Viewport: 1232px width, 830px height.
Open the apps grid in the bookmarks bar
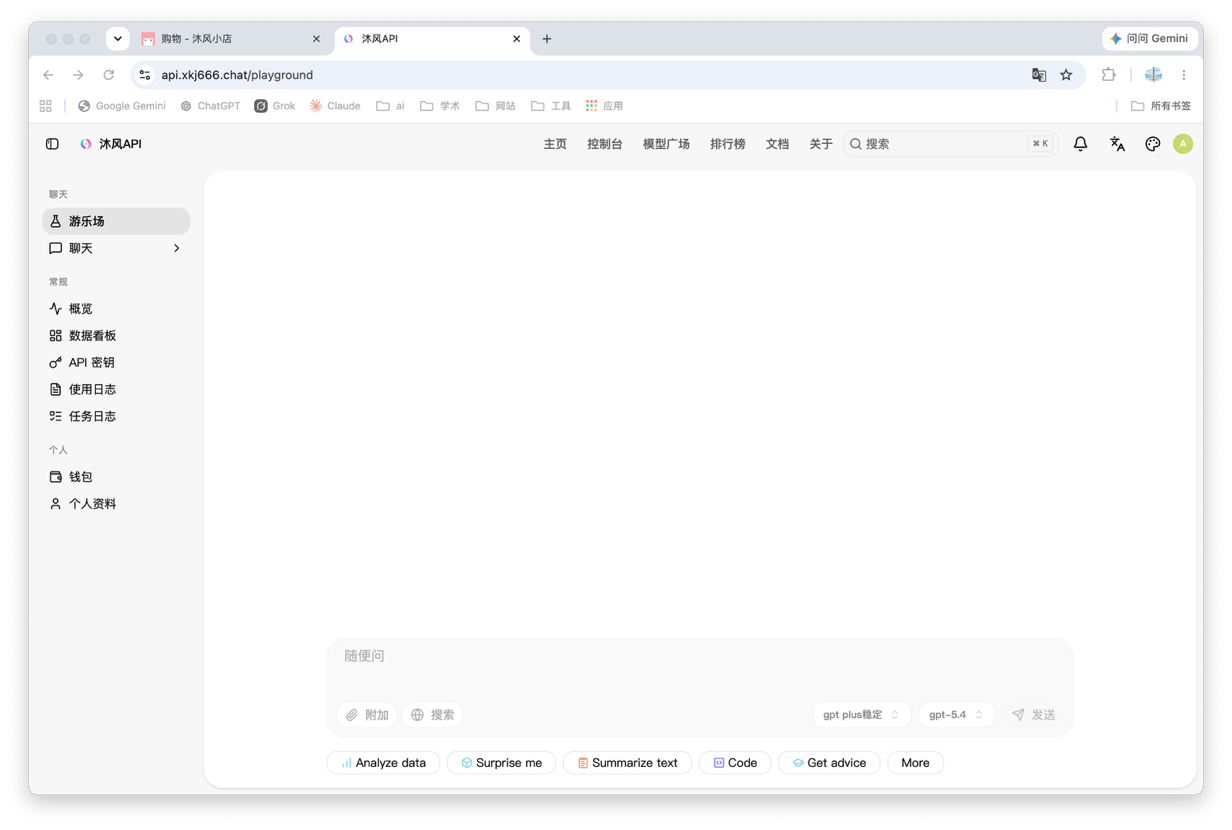pyautogui.click(x=46, y=106)
